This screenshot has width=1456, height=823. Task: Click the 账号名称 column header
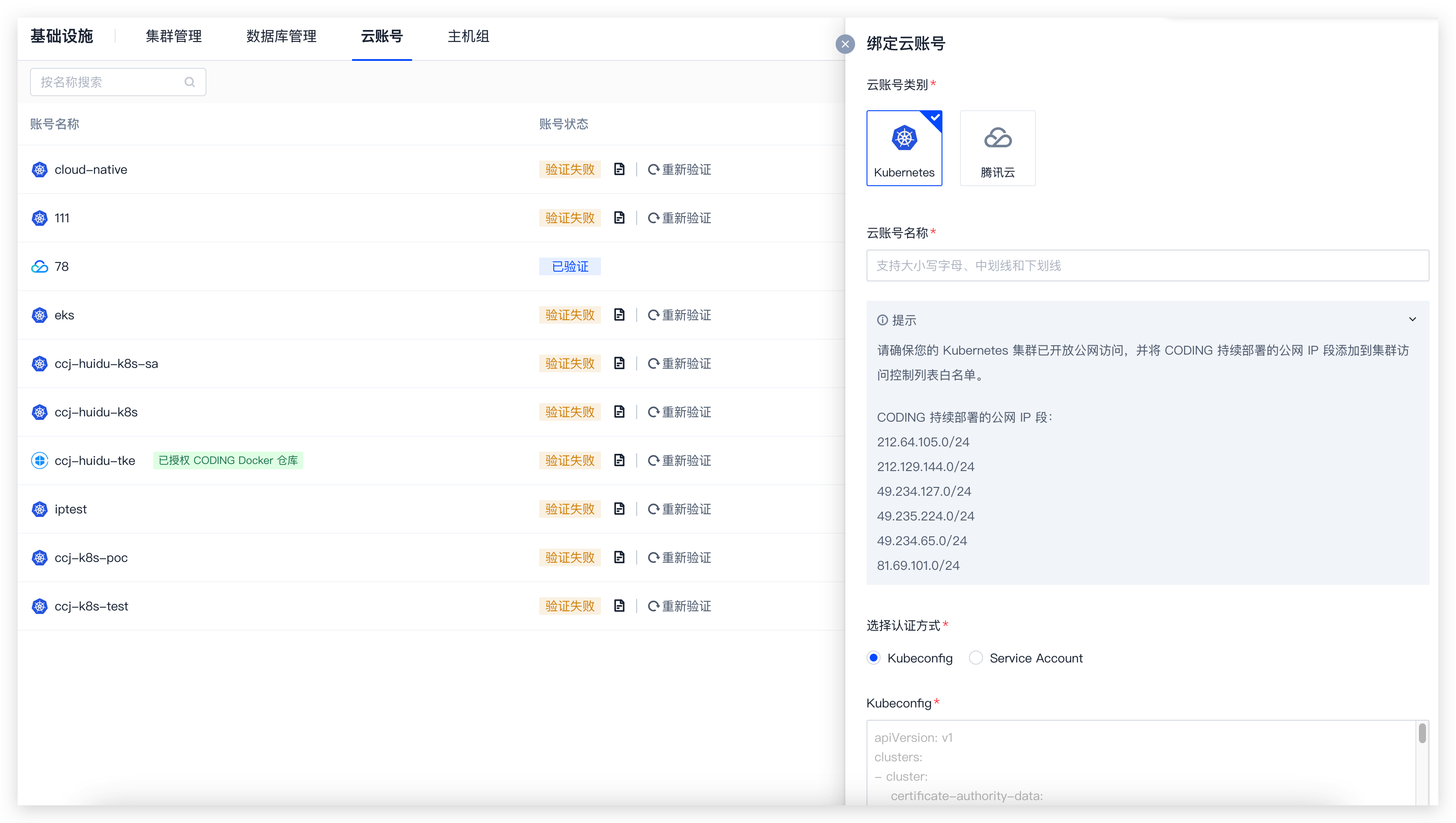point(55,124)
